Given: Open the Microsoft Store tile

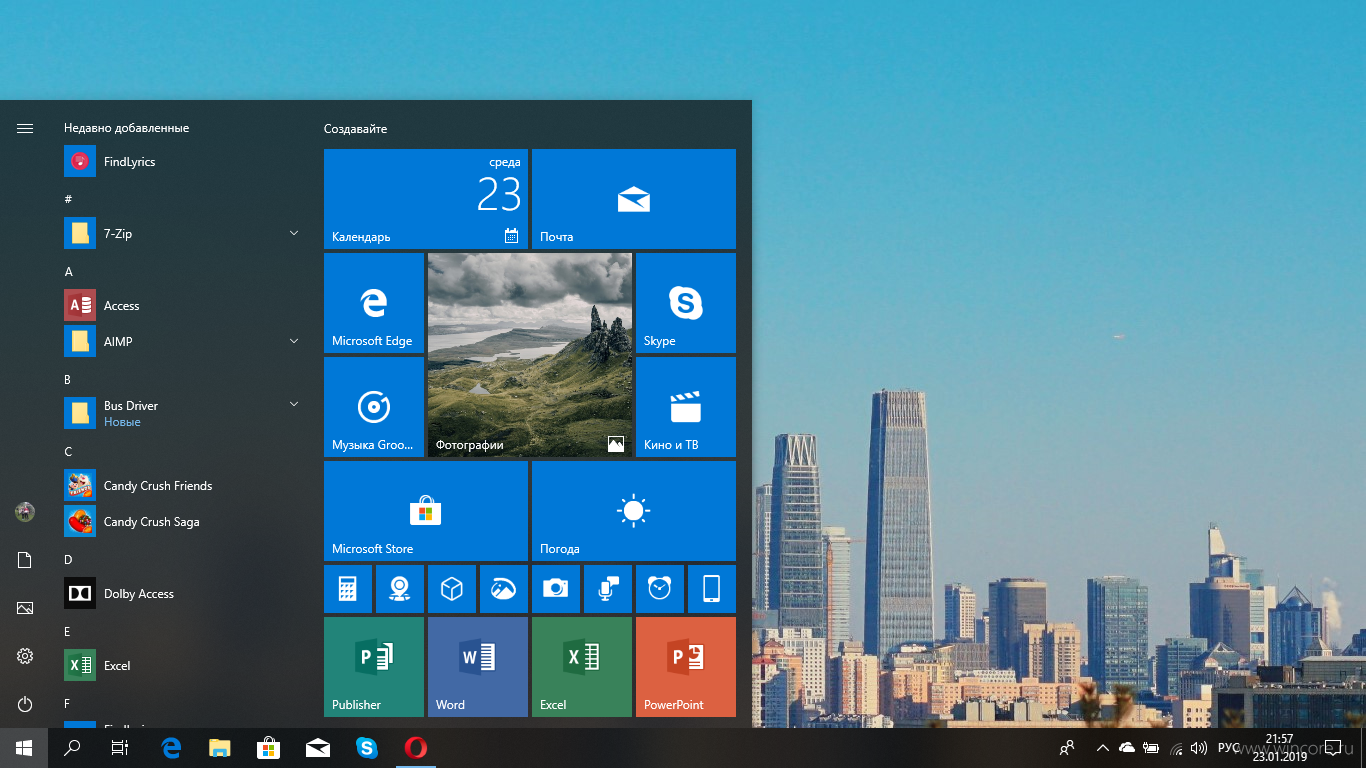Looking at the screenshot, I should coord(426,511).
